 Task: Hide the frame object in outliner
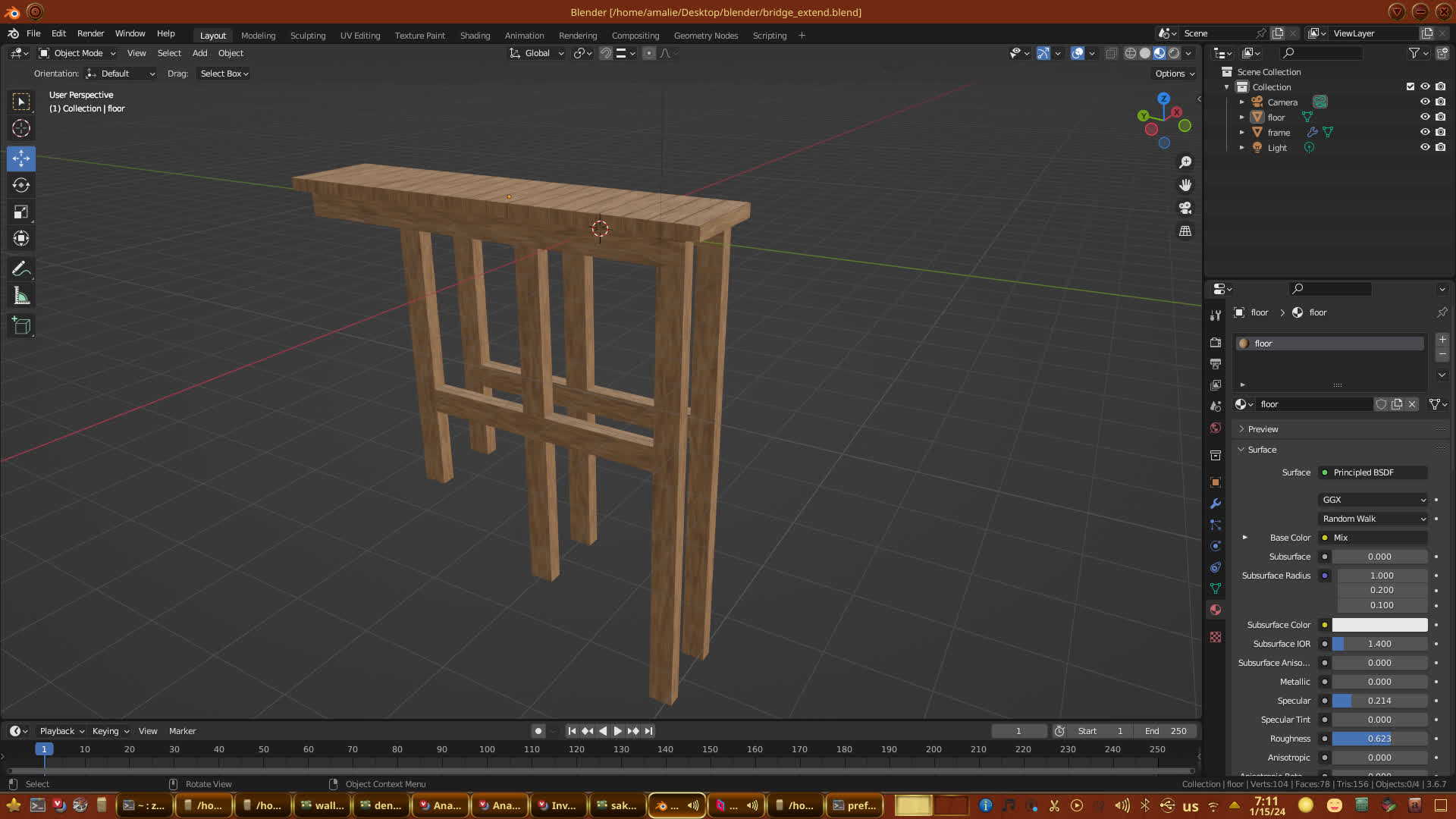pos(1425,132)
